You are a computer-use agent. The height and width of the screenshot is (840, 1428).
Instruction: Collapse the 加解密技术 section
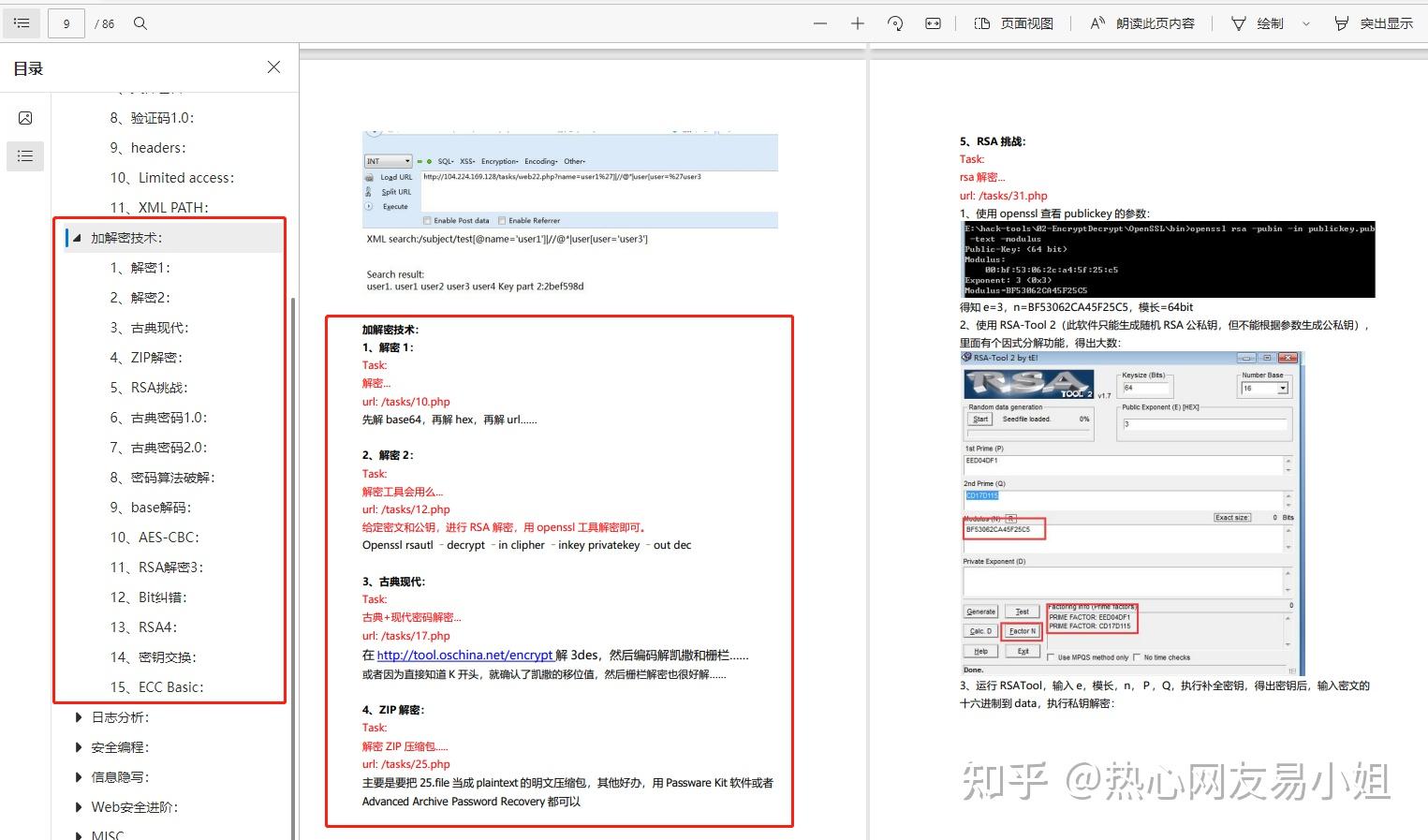coord(76,237)
